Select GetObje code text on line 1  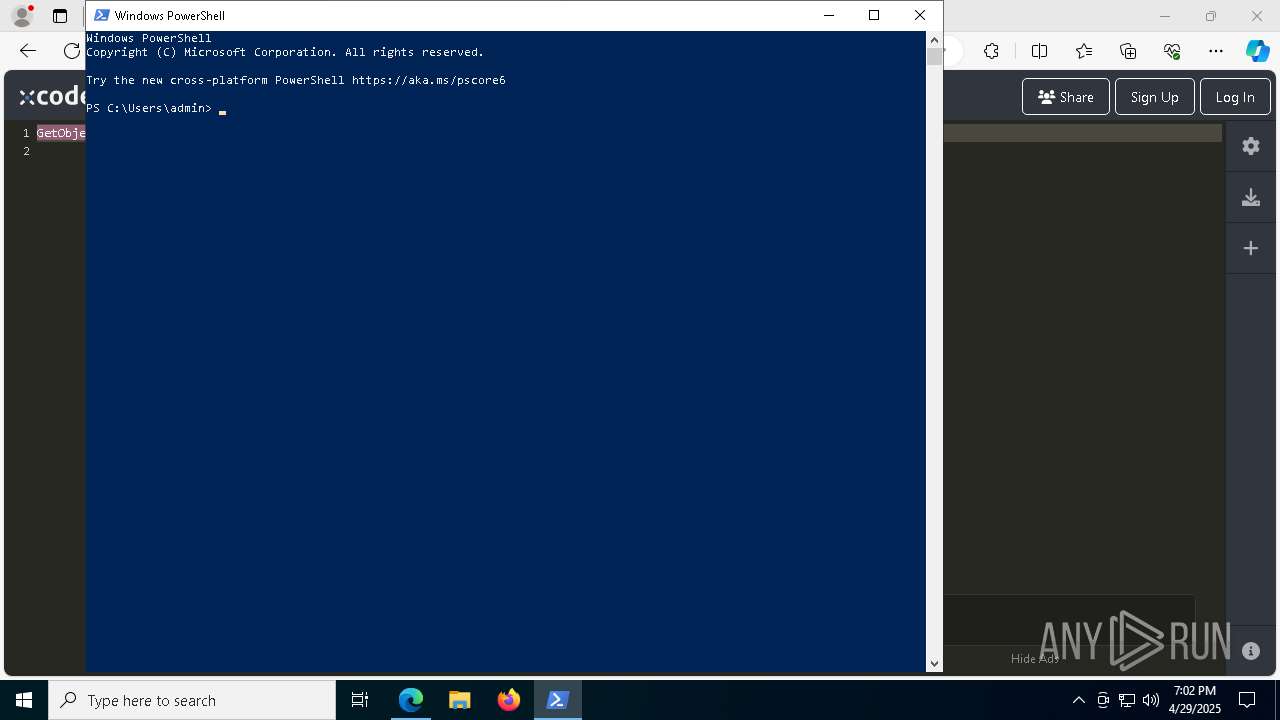(x=61, y=133)
